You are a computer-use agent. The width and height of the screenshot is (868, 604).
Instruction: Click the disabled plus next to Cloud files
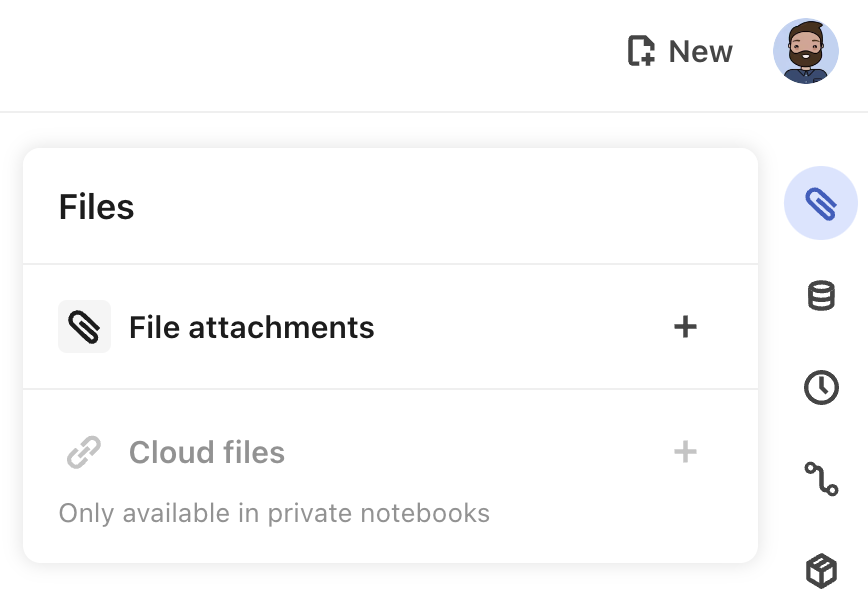[x=686, y=452]
